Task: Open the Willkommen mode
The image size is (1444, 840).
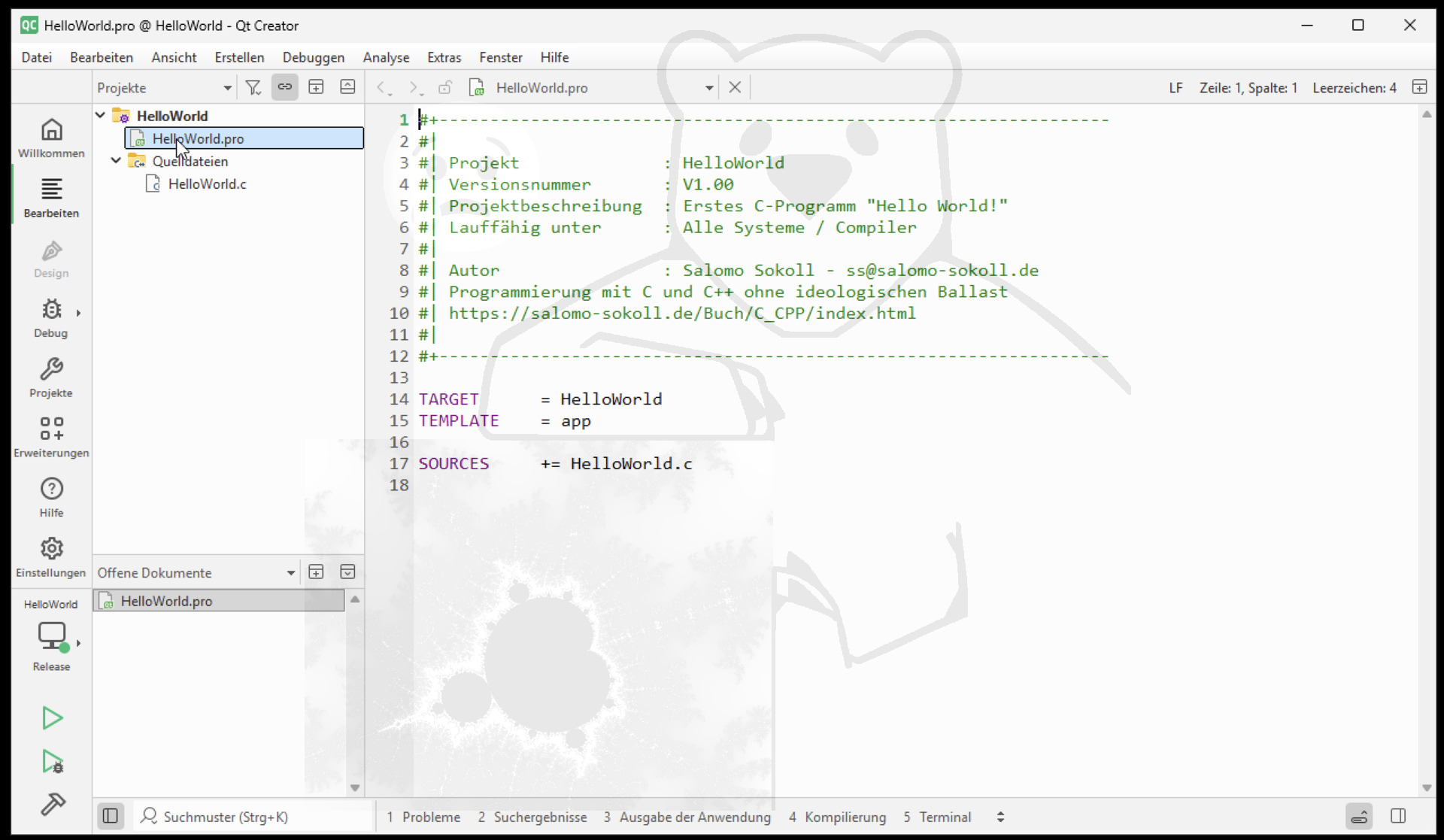Action: [51, 138]
